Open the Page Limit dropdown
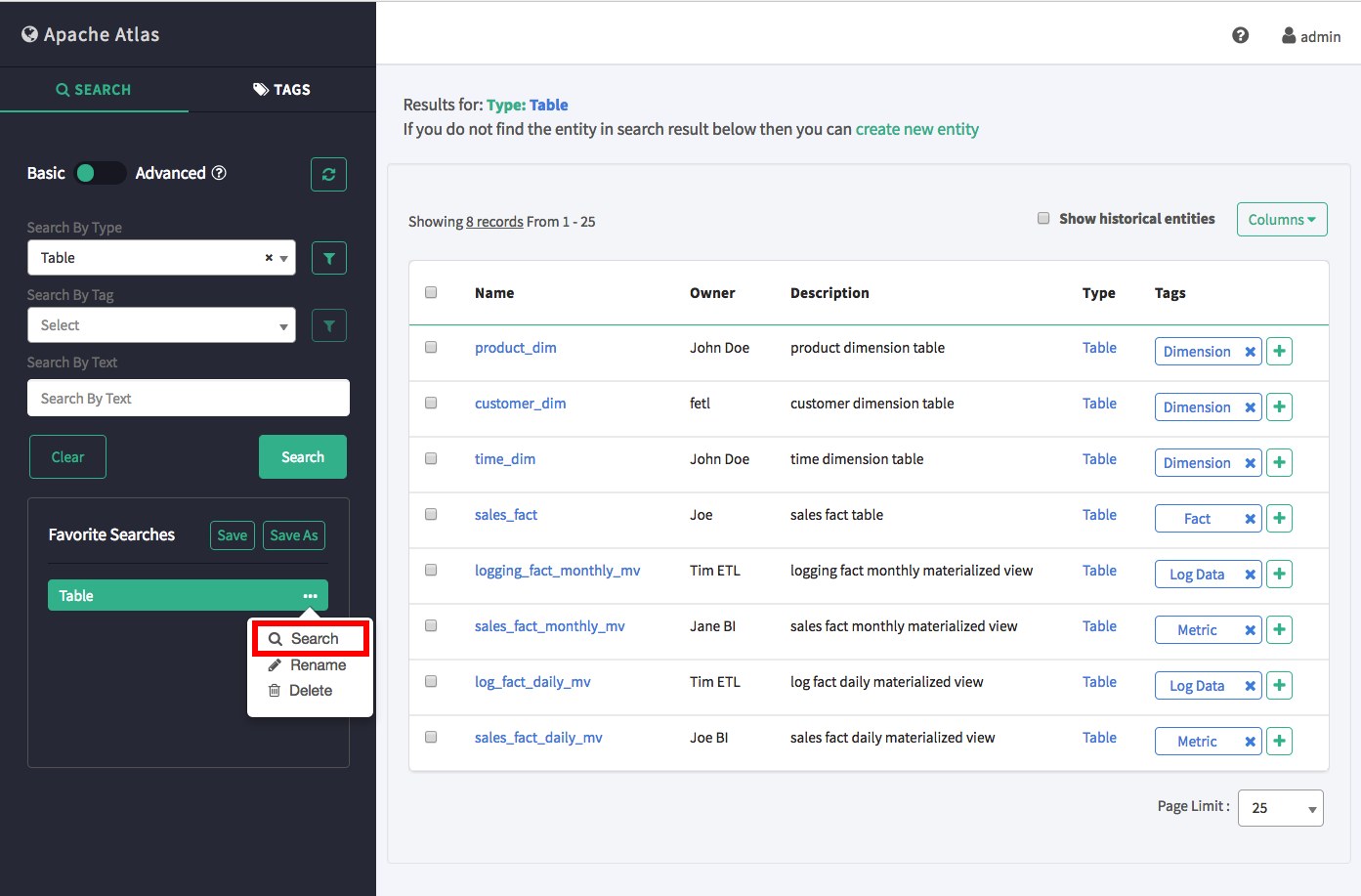The image size is (1361, 896). point(1280,808)
